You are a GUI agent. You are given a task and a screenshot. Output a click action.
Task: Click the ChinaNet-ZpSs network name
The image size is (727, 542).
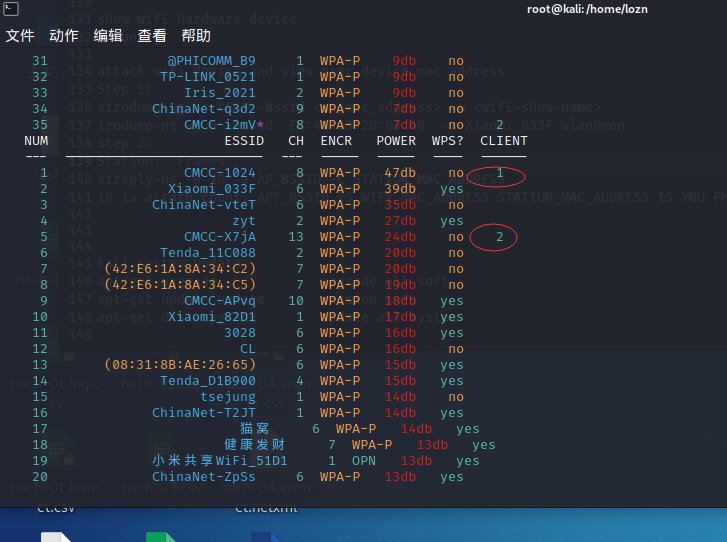click(204, 477)
